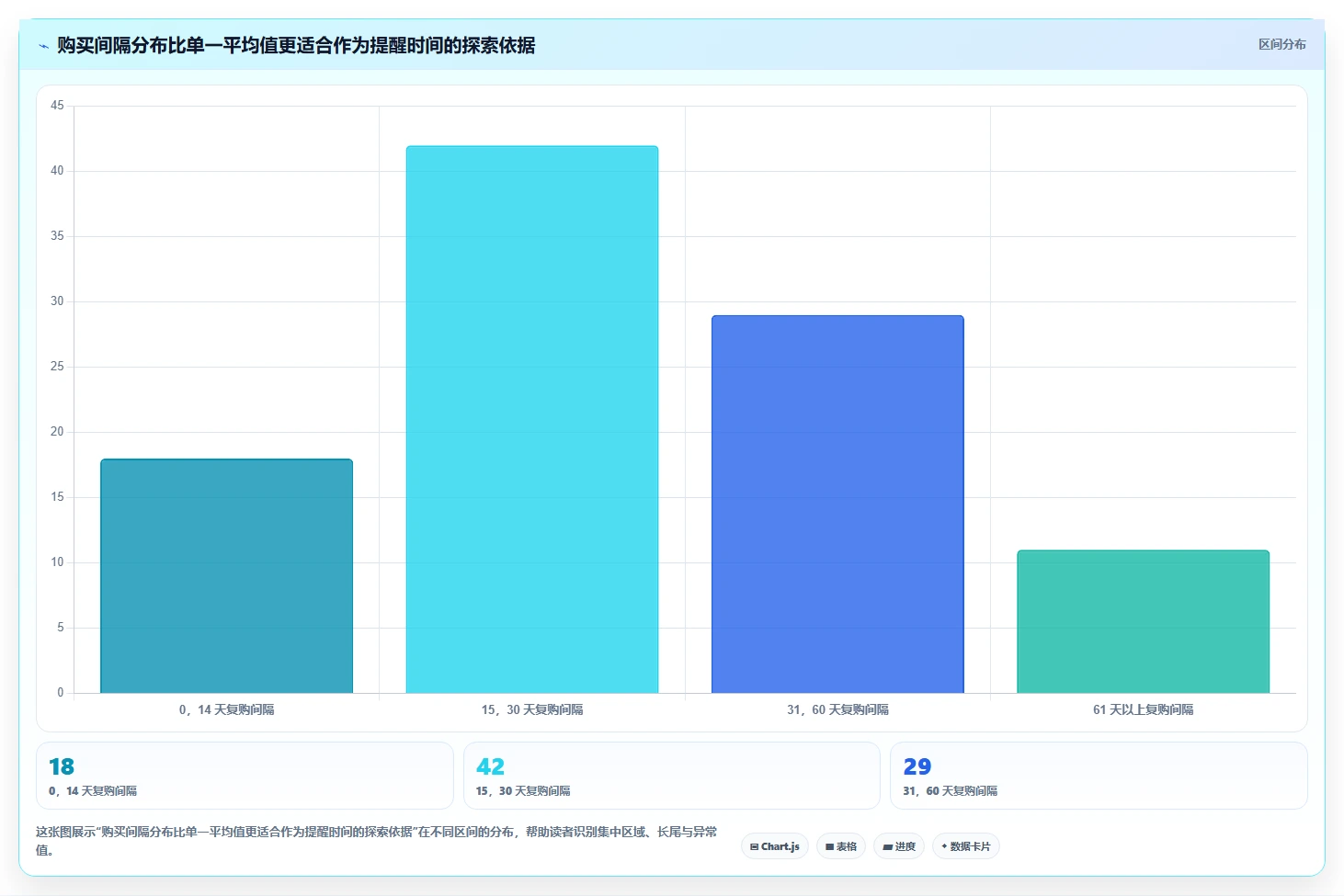
Task: Click x-axis label 0，14 天复购间隔
Action: point(226,709)
